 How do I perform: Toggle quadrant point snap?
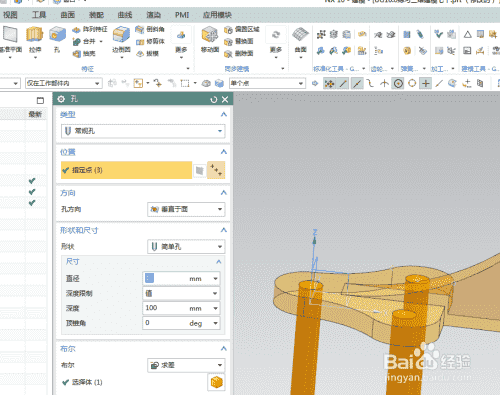tap(412, 83)
